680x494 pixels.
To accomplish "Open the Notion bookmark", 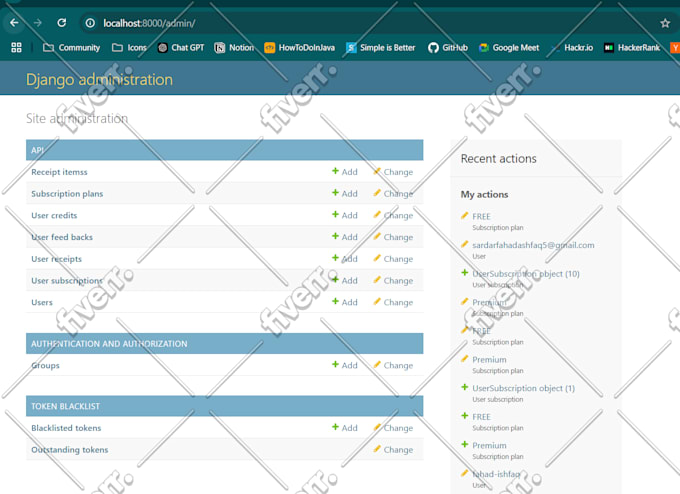I will coord(234,48).
